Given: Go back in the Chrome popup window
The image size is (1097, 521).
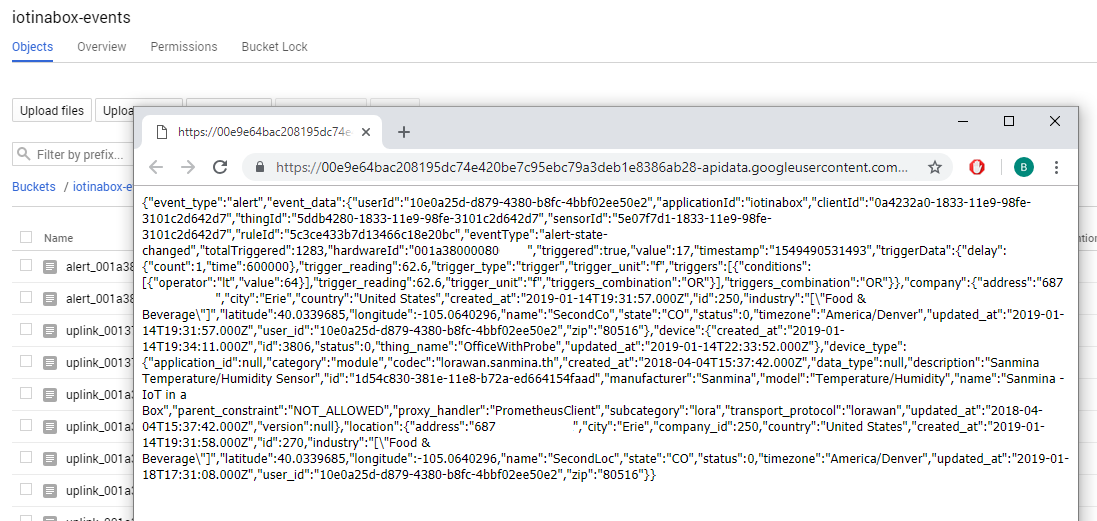Looking at the screenshot, I should (155, 167).
